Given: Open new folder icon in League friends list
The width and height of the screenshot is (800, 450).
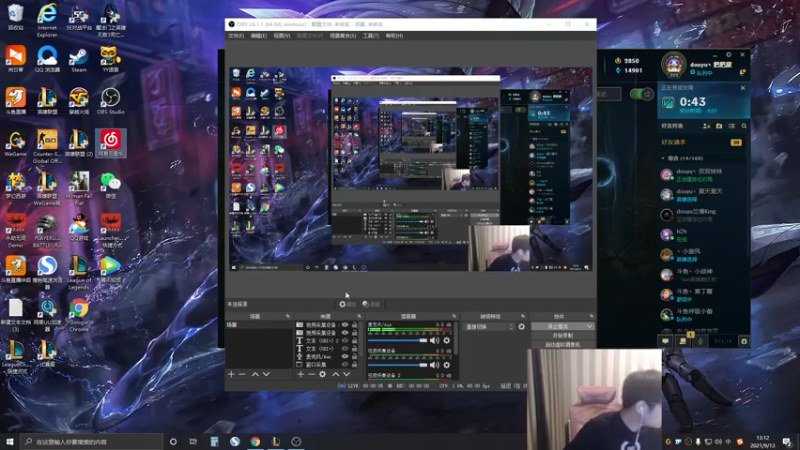Looking at the screenshot, I should [x=719, y=126].
